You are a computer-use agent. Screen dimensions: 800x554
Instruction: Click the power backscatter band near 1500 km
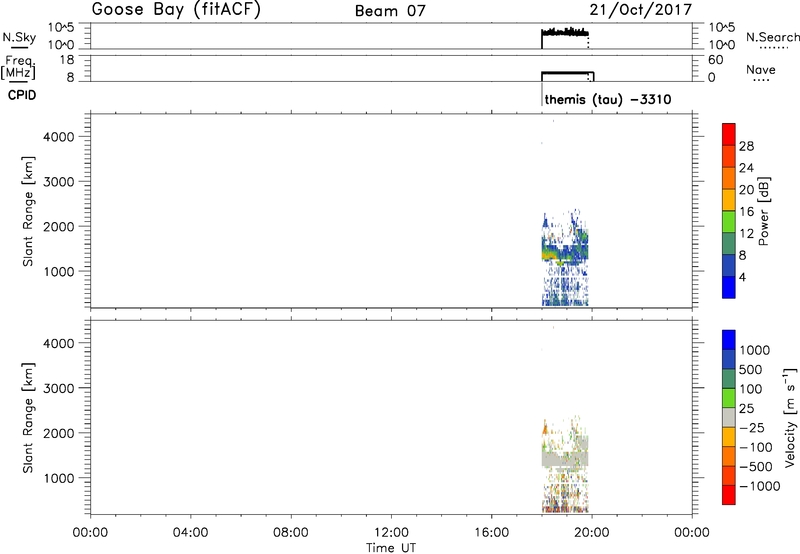[x=565, y=251]
